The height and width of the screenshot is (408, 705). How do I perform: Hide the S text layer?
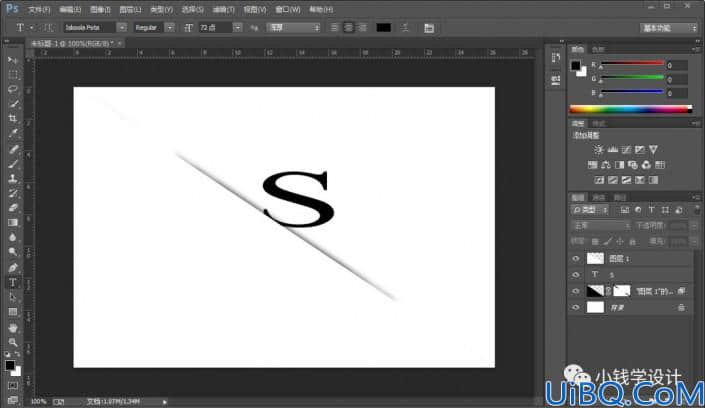pos(576,274)
